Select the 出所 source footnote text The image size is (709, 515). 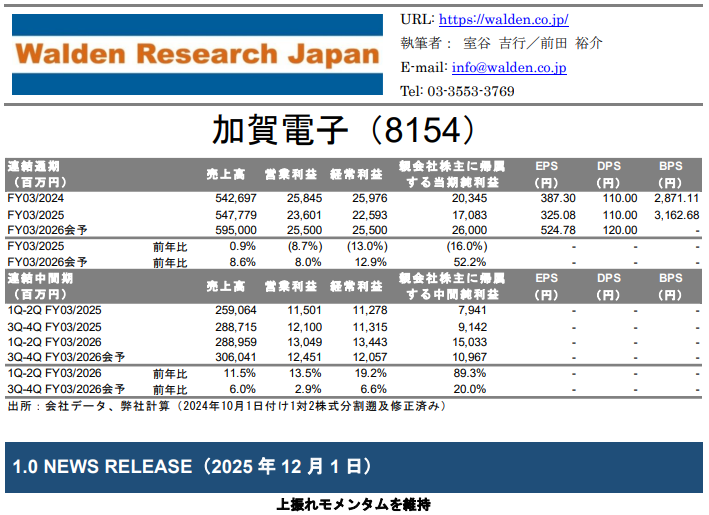pos(226,406)
